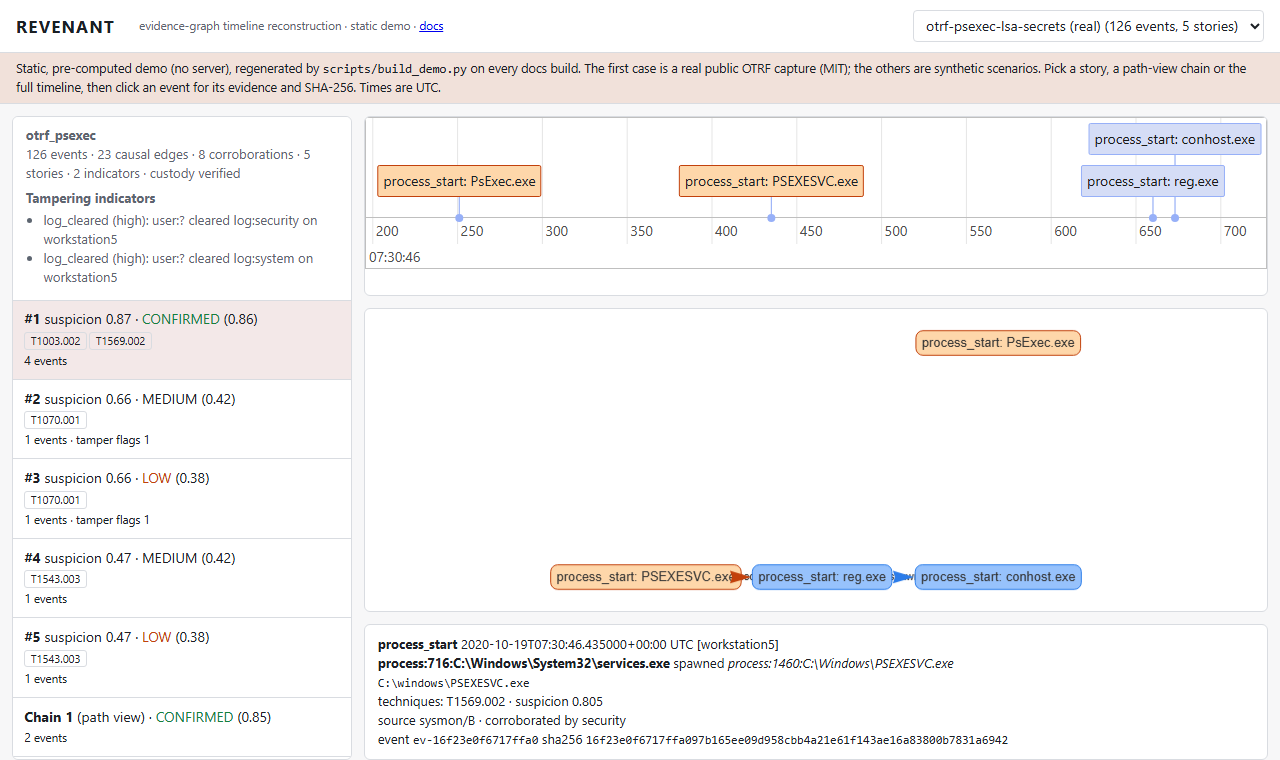Open the otrf-psexec-lsa-secrets case dropdown
Image resolution: width=1280 pixels, height=760 pixels.
pos(1089,26)
